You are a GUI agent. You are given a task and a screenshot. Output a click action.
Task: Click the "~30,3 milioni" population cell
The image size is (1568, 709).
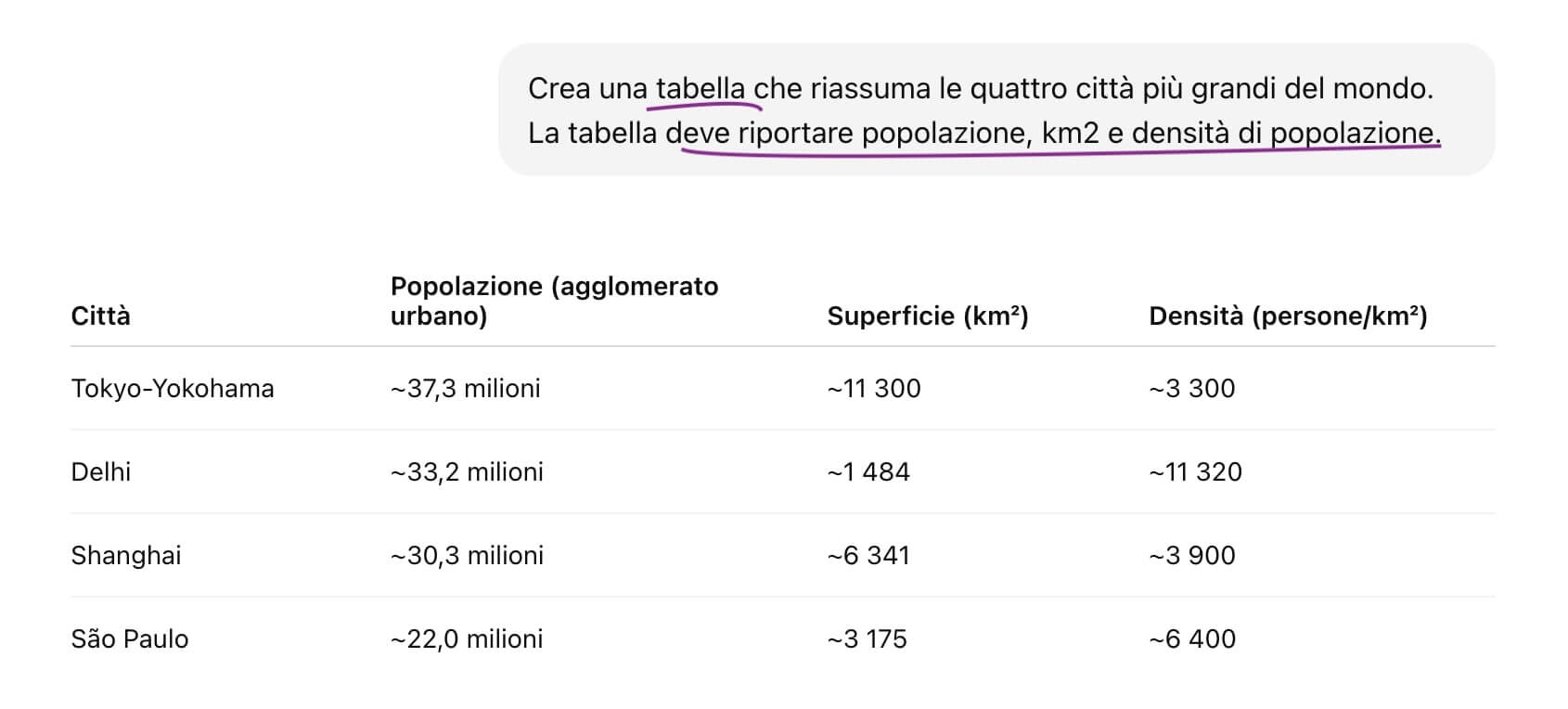467,555
